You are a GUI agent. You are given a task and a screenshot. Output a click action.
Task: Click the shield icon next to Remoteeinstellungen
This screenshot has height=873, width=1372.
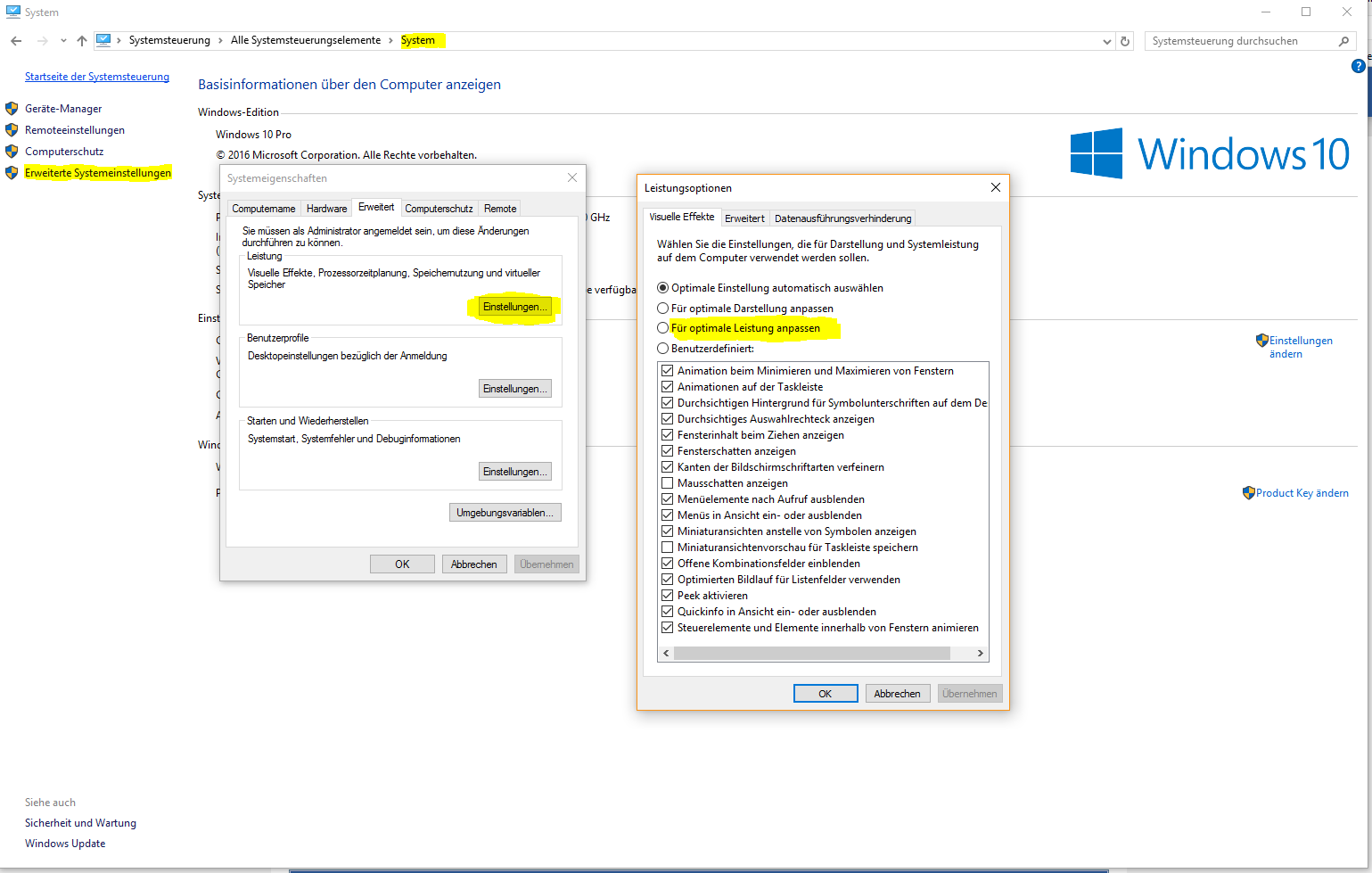point(12,130)
